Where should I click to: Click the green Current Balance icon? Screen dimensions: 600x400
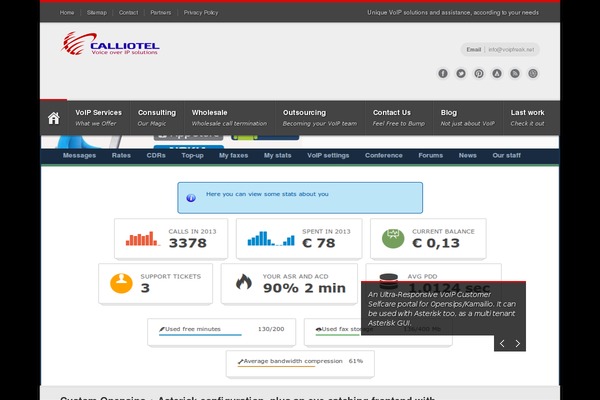coord(393,238)
